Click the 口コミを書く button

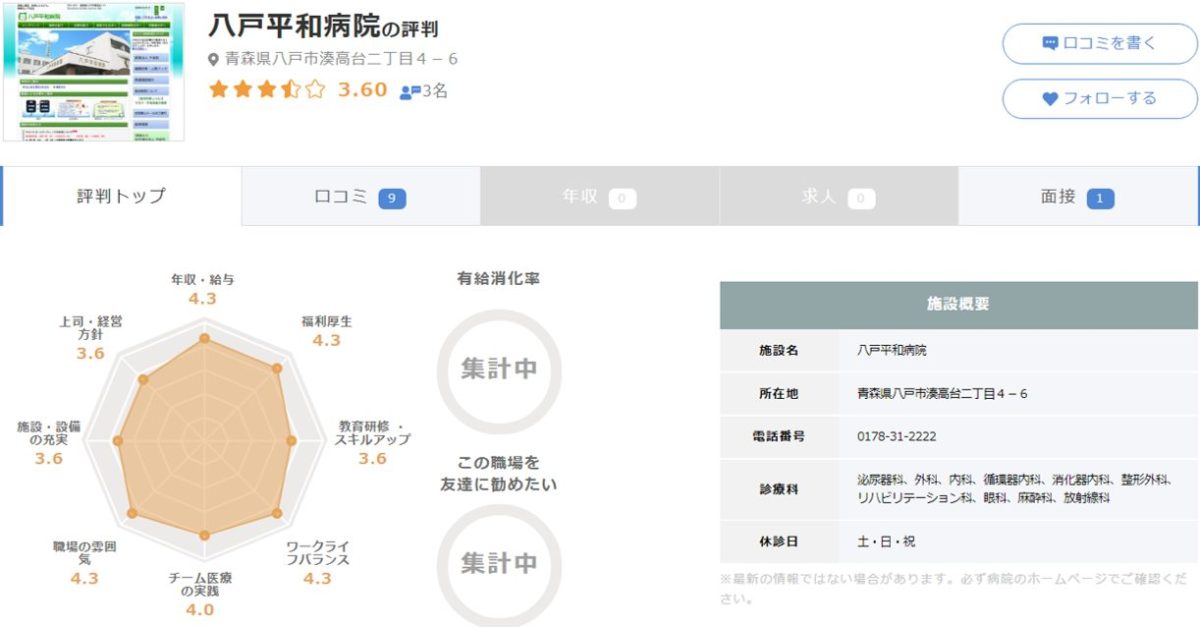[1098, 45]
